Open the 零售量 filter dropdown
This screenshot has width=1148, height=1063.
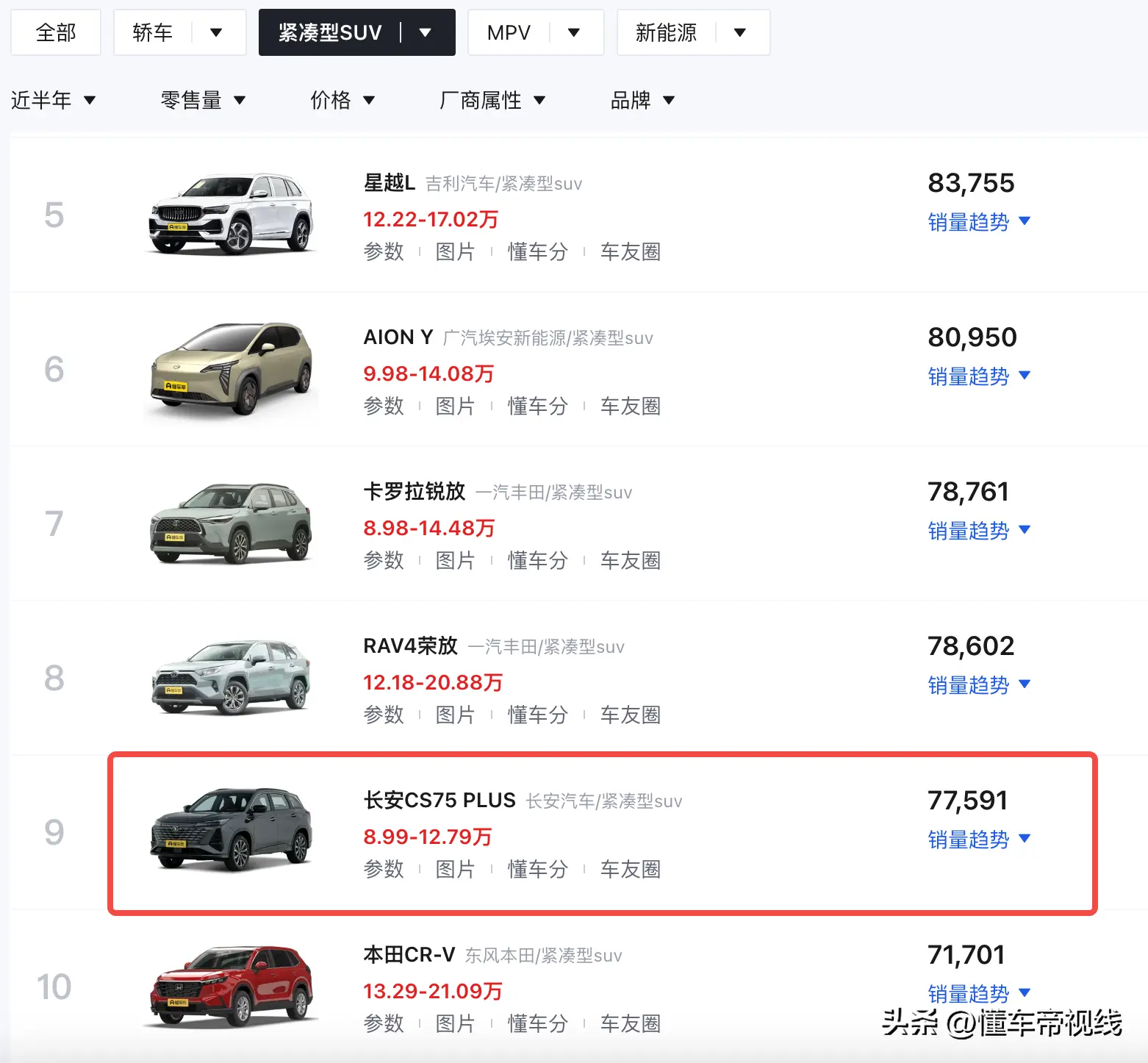(x=203, y=100)
